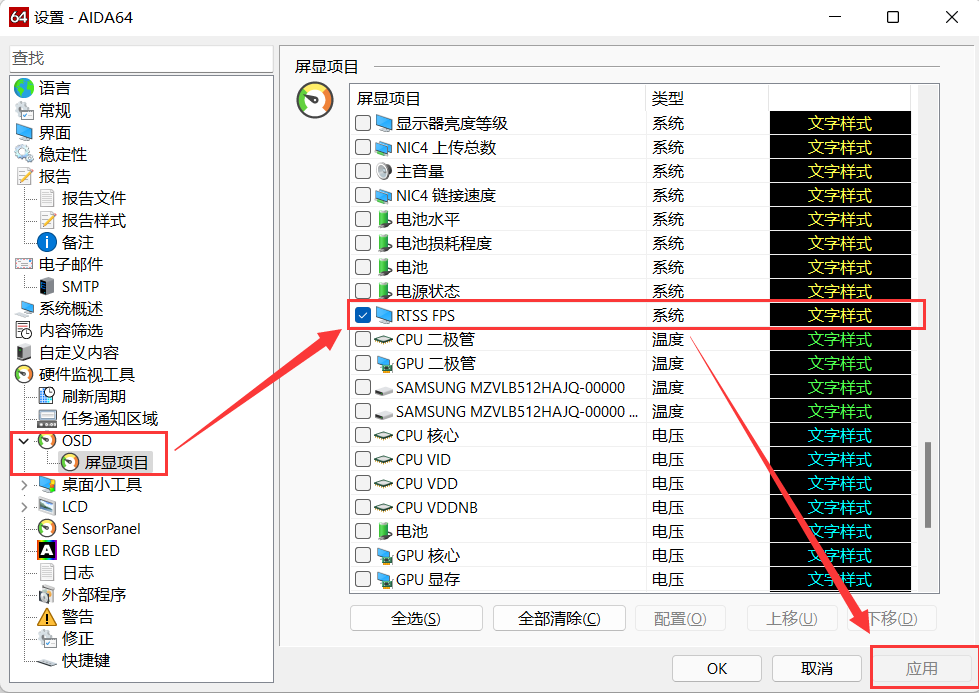The height and width of the screenshot is (693, 979).
Task: Select the keyboard icon for 快捷键
Action: click(x=47, y=662)
